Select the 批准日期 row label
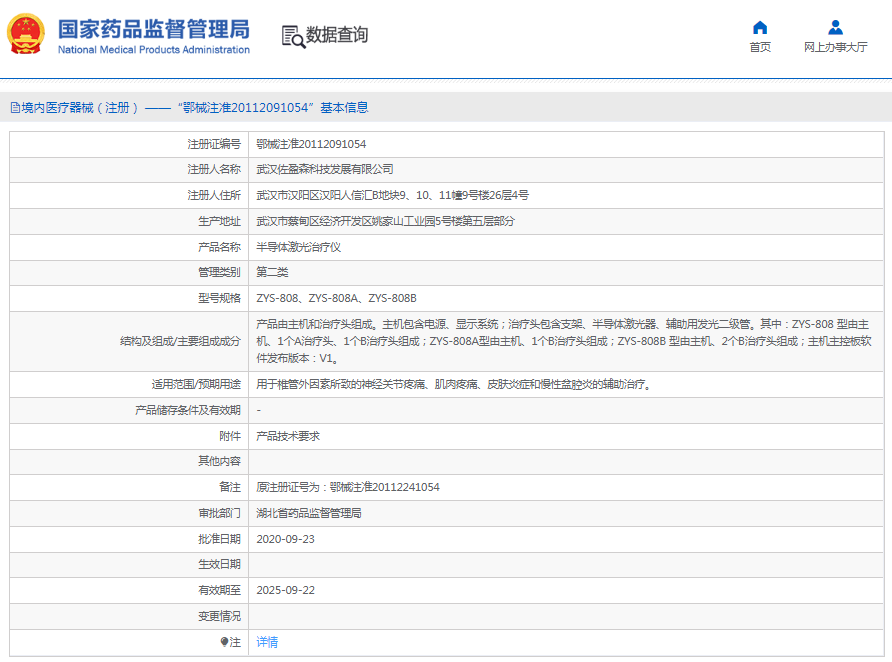 tap(220, 539)
